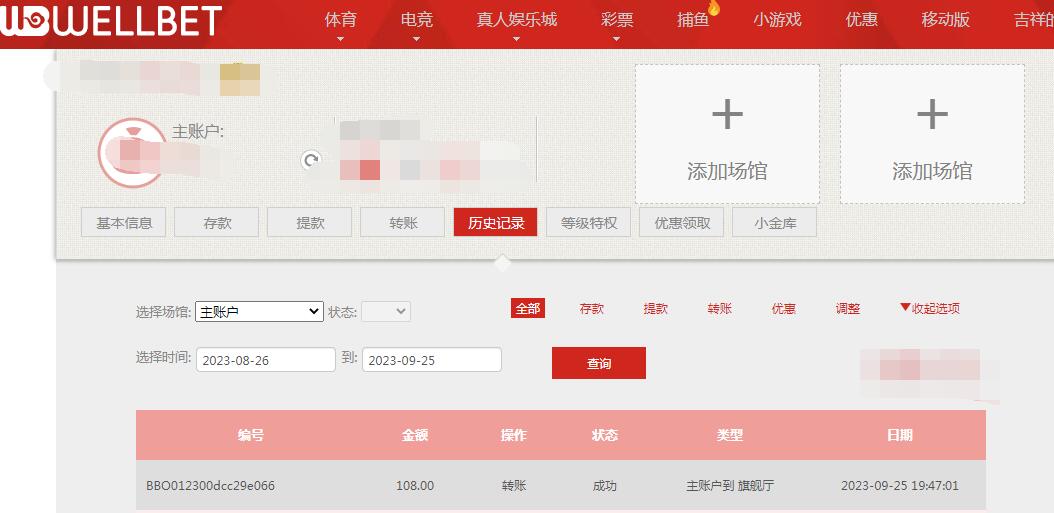Click the start date field 2023-08-26

[266, 360]
